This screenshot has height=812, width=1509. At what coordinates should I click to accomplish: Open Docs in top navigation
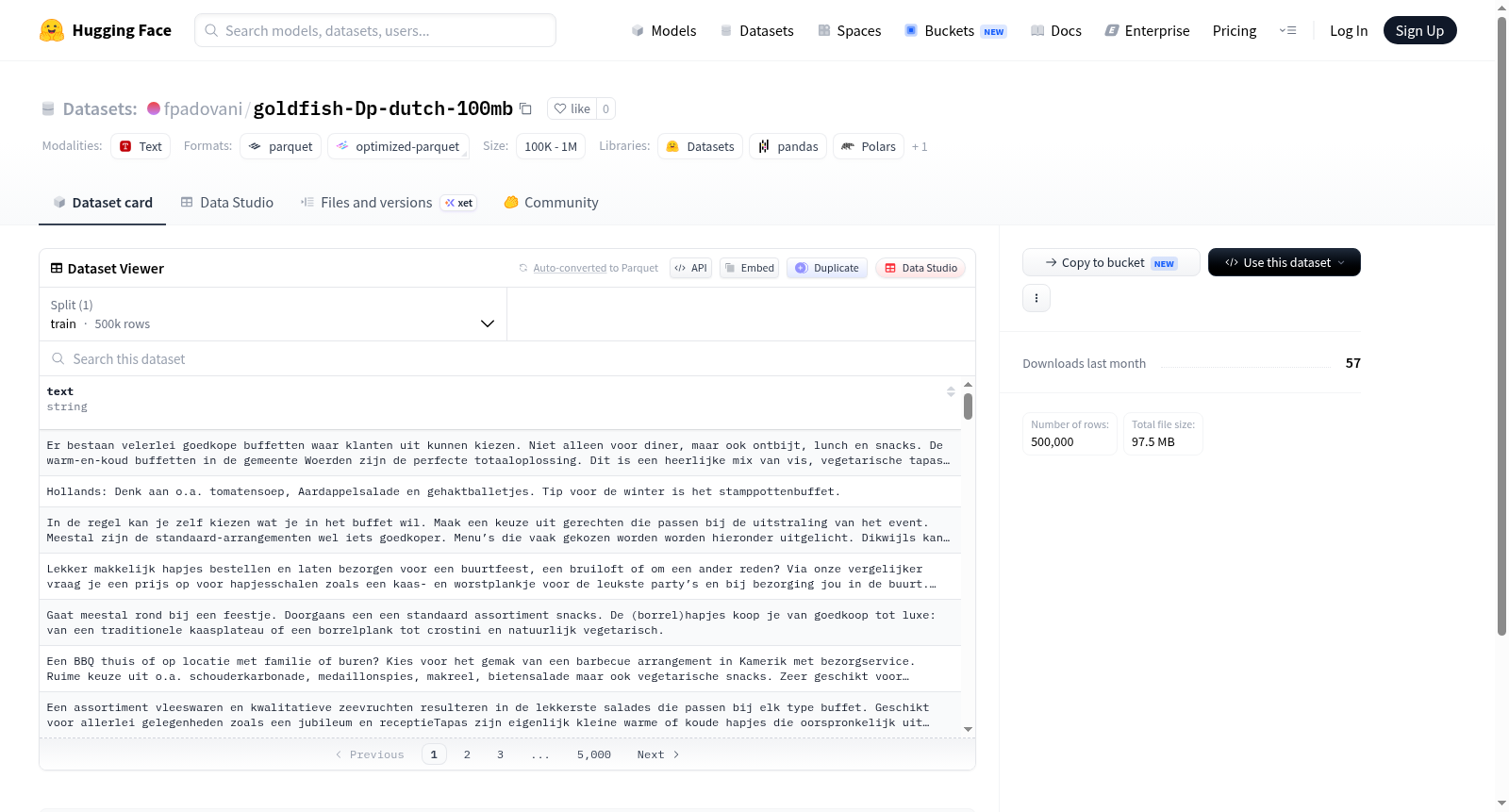(x=1055, y=30)
